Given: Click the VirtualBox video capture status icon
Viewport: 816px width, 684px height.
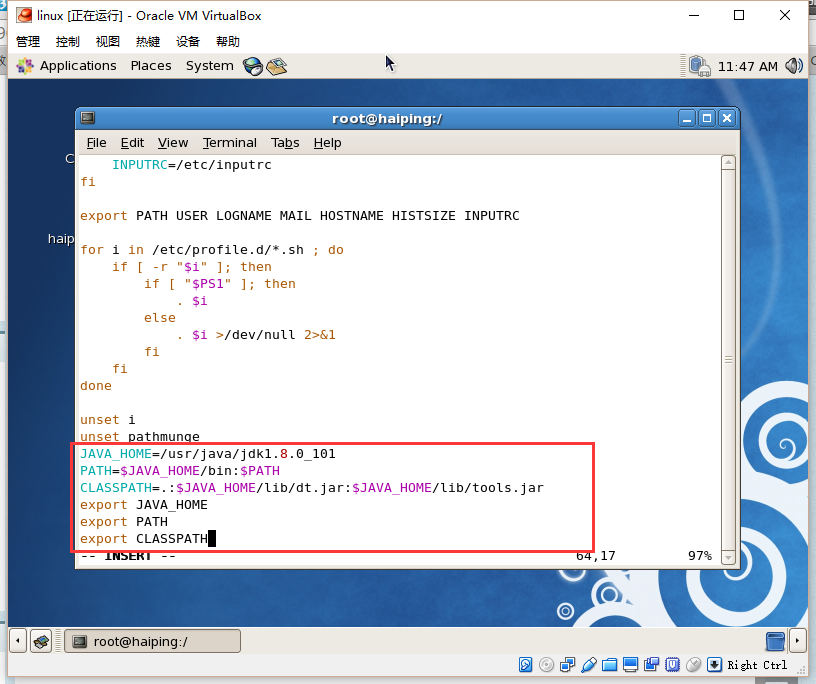Looking at the screenshot, I should 651,665.
